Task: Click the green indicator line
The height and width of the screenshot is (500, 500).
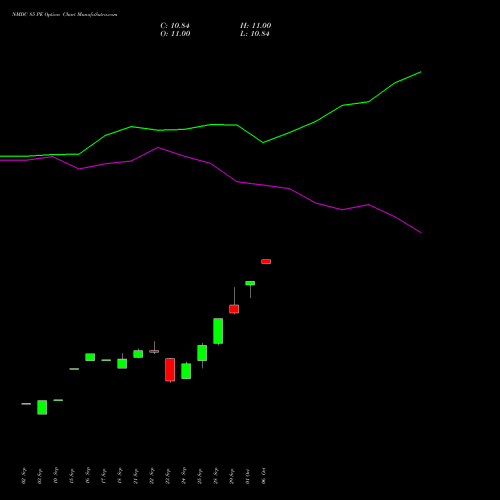Action: coord(210,125)
